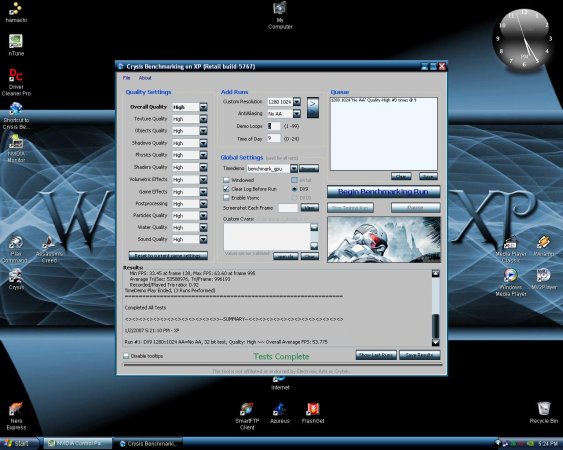Click the taskbar clock showing 5:24 PM
563x450 pixels.
pos(548,444)
